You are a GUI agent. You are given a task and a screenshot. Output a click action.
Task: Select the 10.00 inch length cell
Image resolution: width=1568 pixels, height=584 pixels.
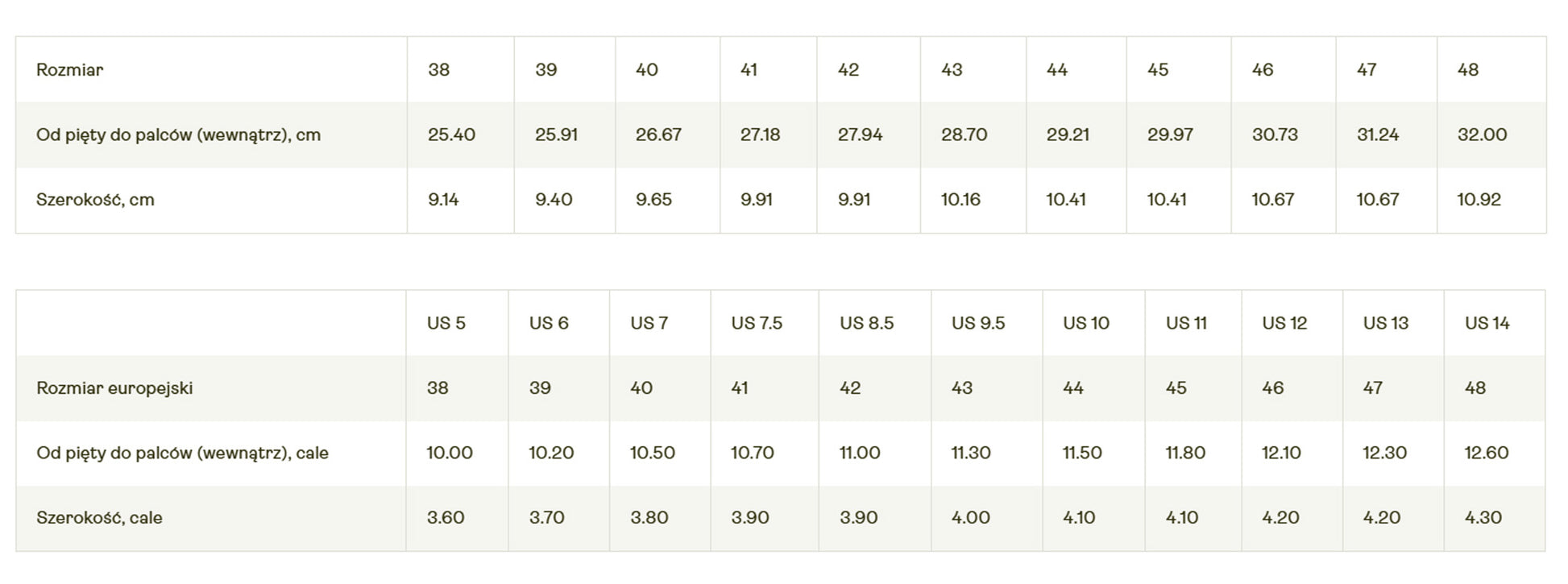coord(450,453)
